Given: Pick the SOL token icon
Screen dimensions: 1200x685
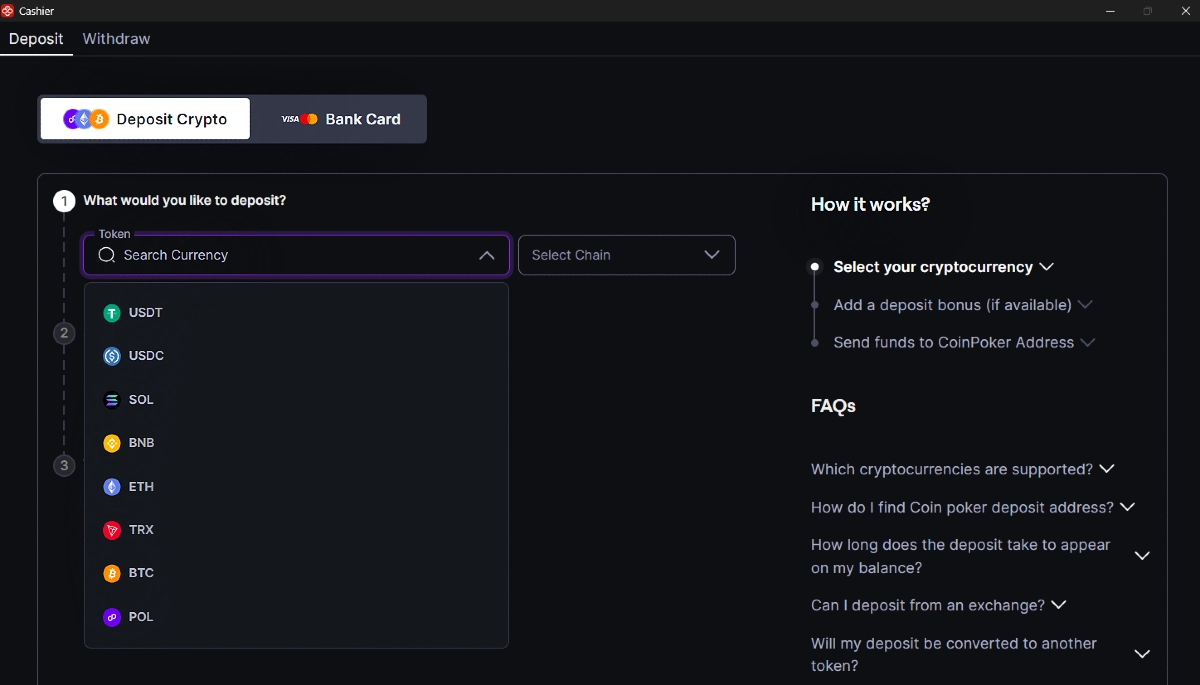Looking at the screenshot, I should click(x=112, y=399).
